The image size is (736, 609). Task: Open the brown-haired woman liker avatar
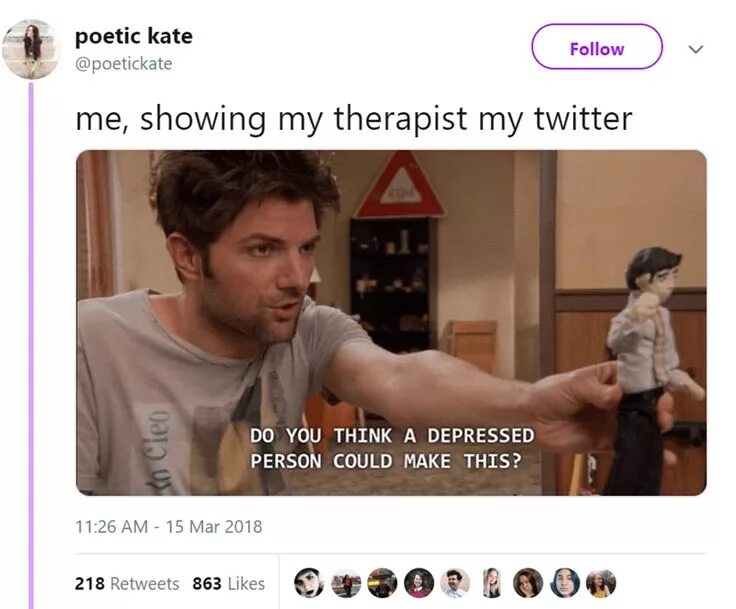528,583
